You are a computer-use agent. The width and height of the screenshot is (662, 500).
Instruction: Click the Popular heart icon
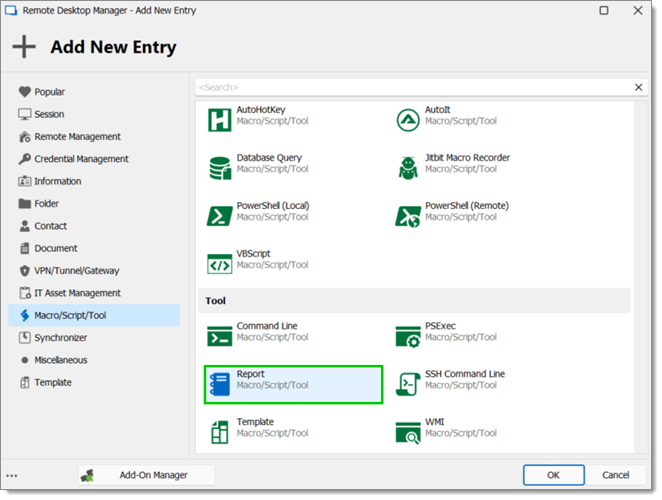pos(24,92)
